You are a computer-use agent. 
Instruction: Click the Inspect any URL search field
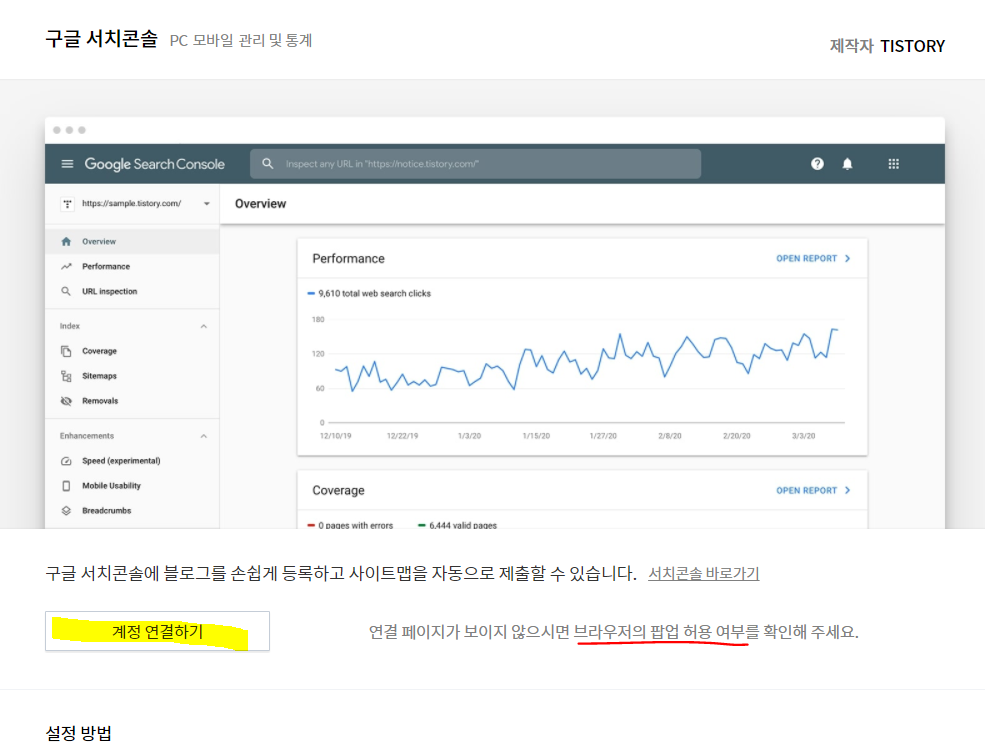pos(476,164)
